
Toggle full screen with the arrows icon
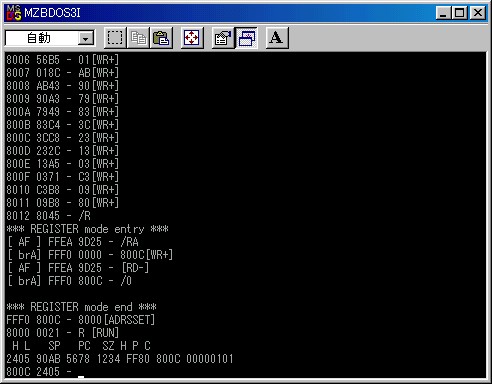coord(192,38)
